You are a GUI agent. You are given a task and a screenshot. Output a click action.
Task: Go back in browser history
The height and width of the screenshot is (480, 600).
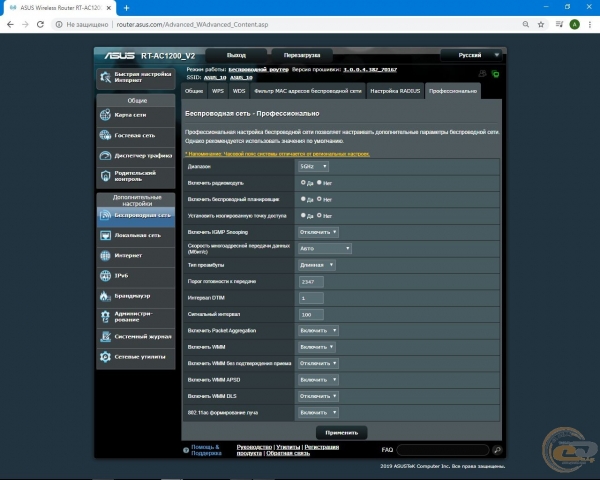10,24
